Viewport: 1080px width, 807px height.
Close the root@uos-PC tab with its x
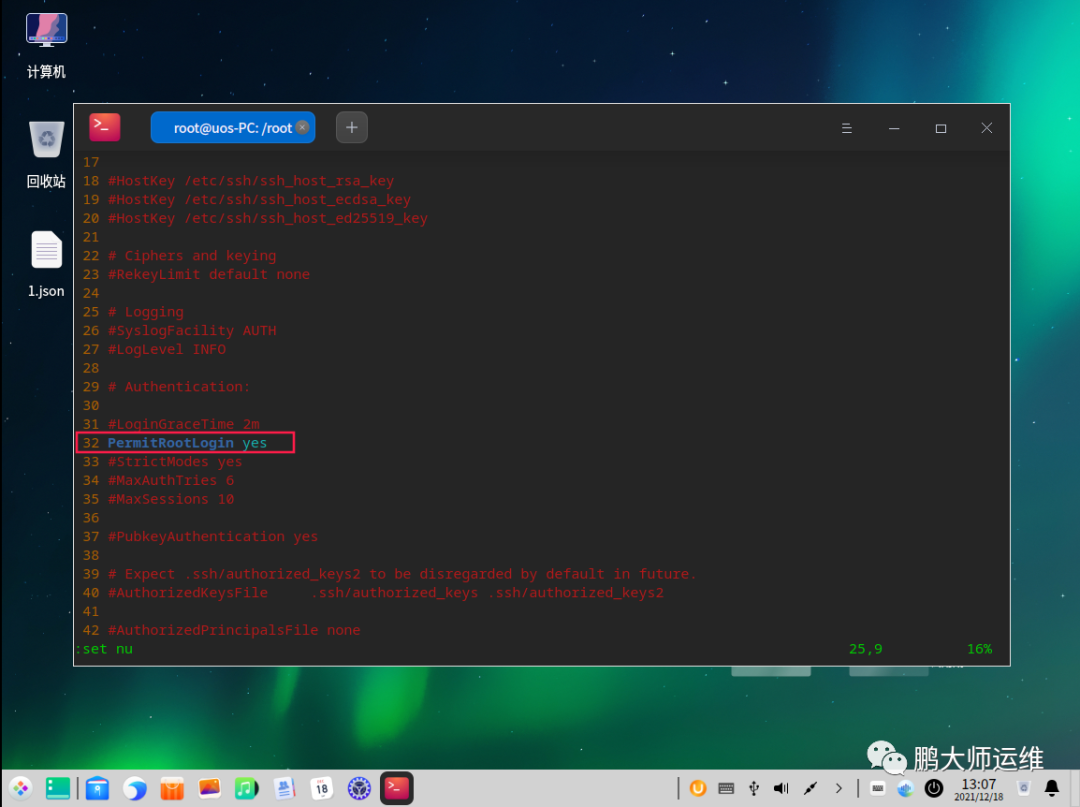pyautogui.click(x=302, y=127)
